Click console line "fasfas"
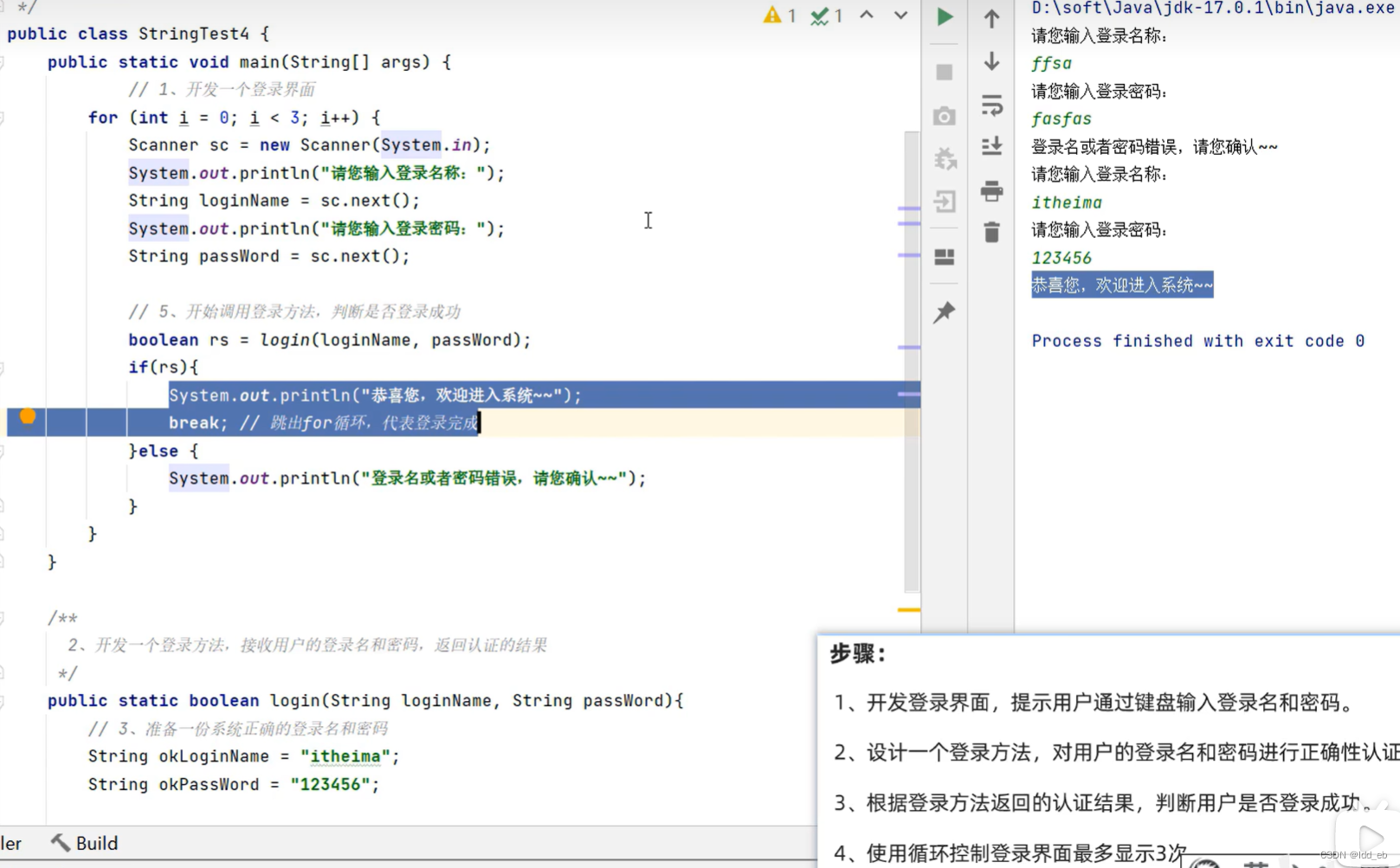Image resolution: width=1400 pixels, height=868 pixels. (x=1061, y=119)
